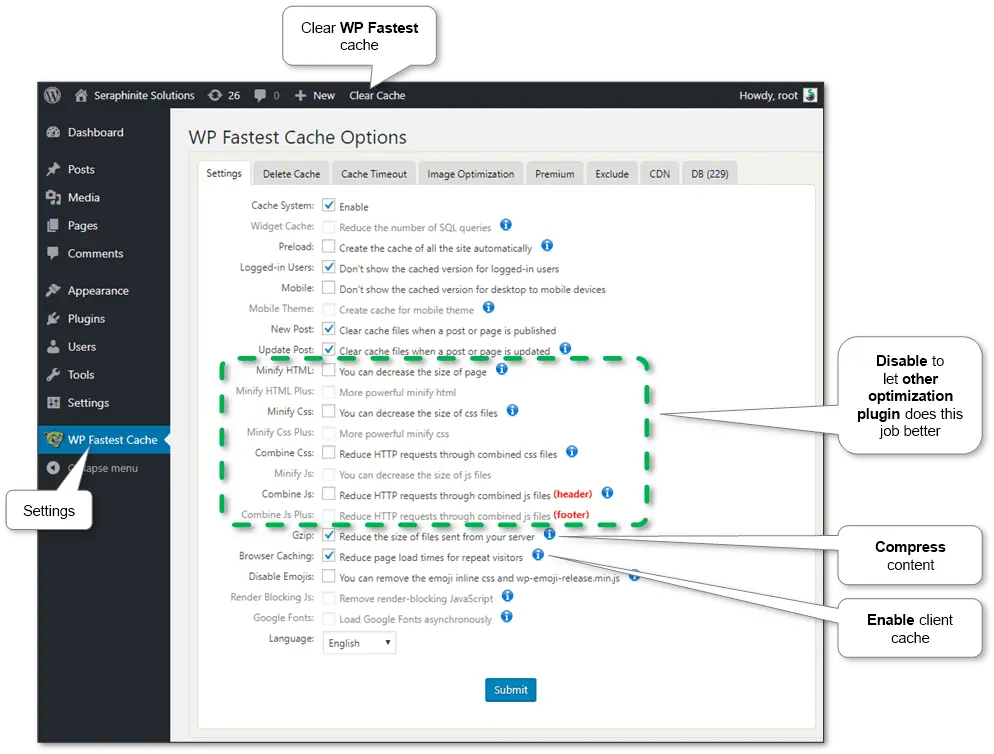The height and width of the screenshot is (754, 994).
Task: Click the Dashboard gauge icon in sidebar
Action: tap(53, 132)
